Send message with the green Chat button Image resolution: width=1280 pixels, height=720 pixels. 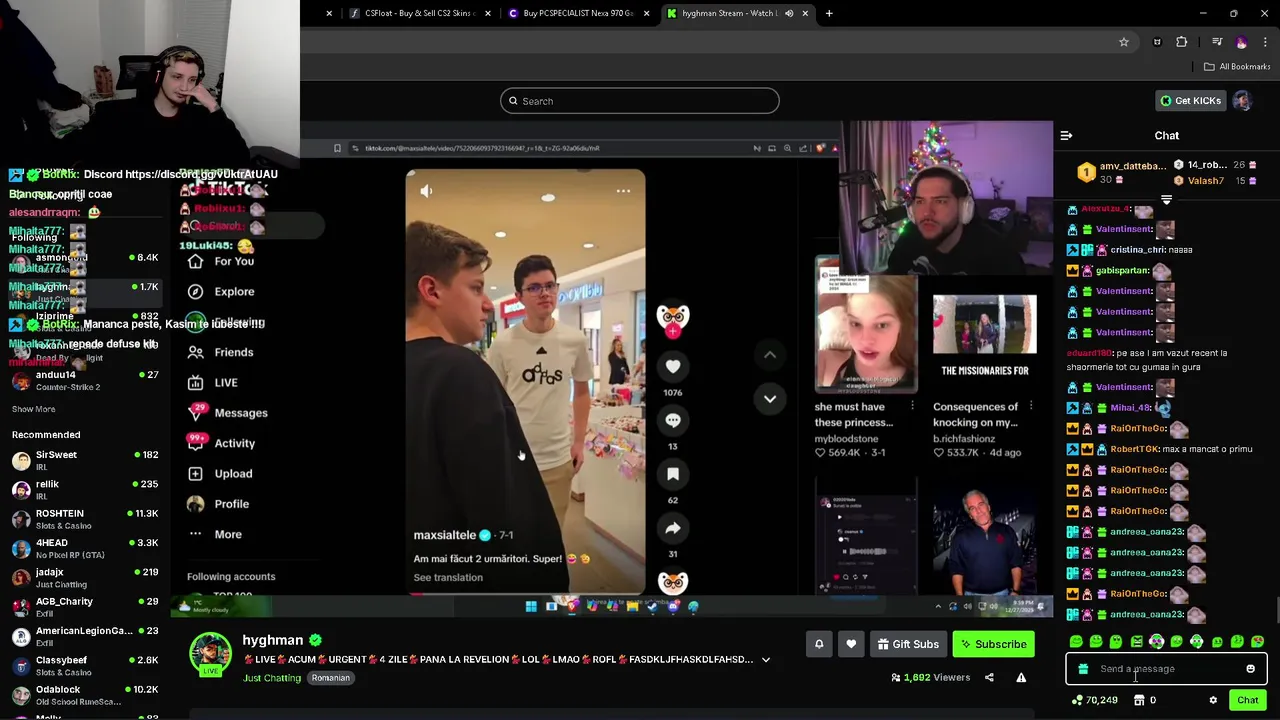(1247, 700)
